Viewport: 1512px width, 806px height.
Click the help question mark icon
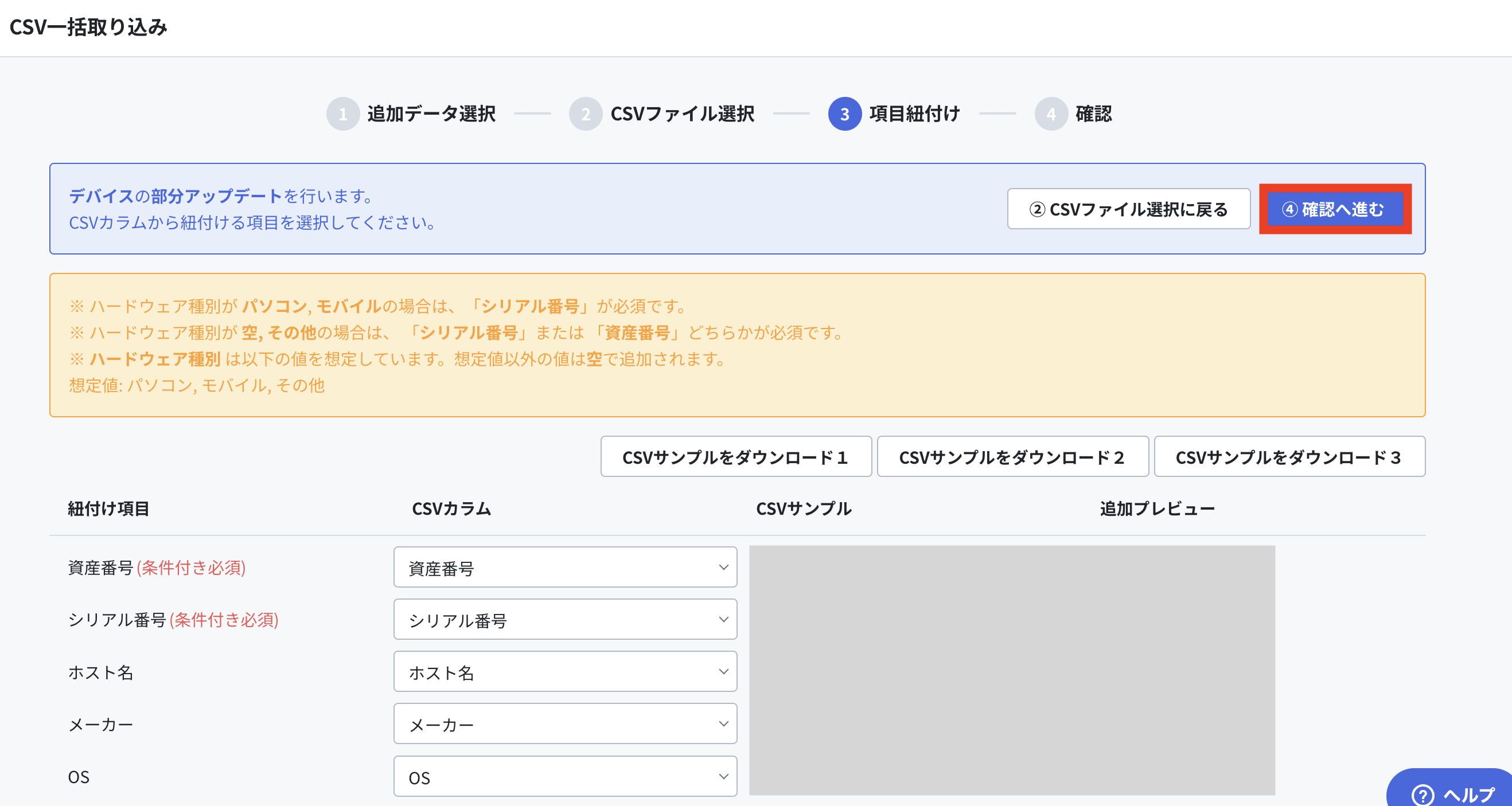(1423, 795)
